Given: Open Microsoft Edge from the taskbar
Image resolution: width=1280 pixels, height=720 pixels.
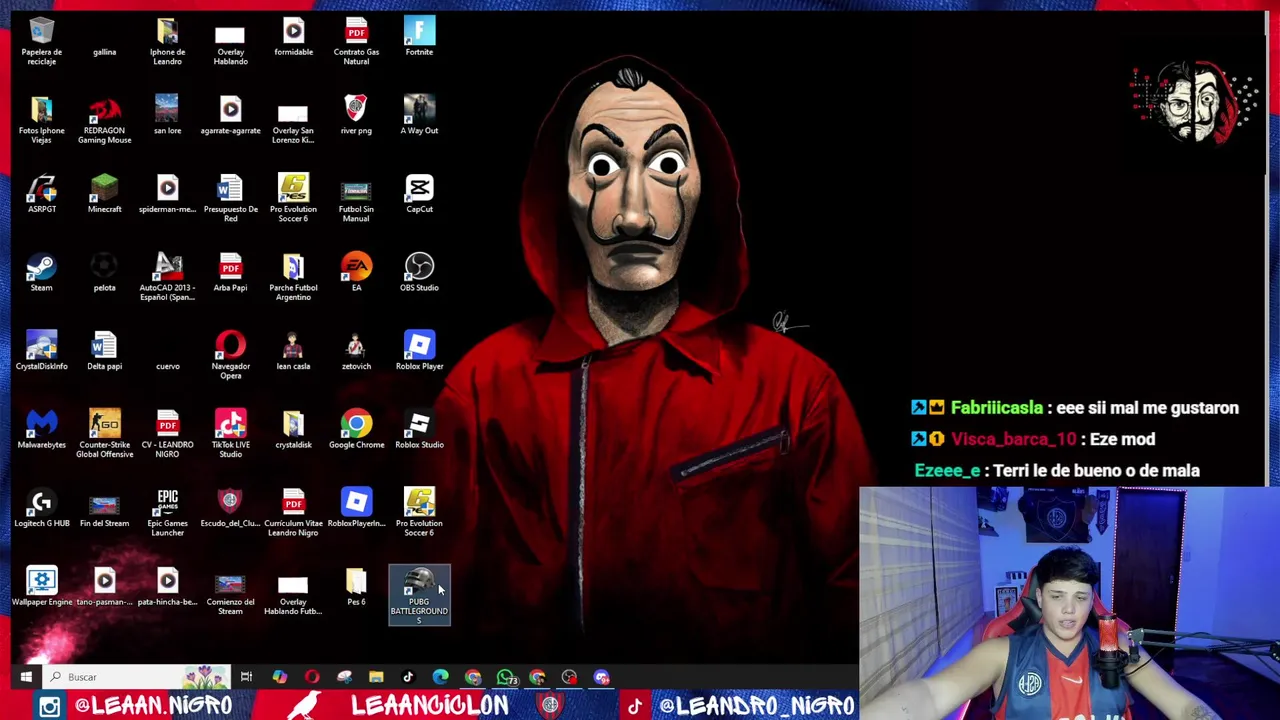Looking at the screenshot, I should pos(440,677).
